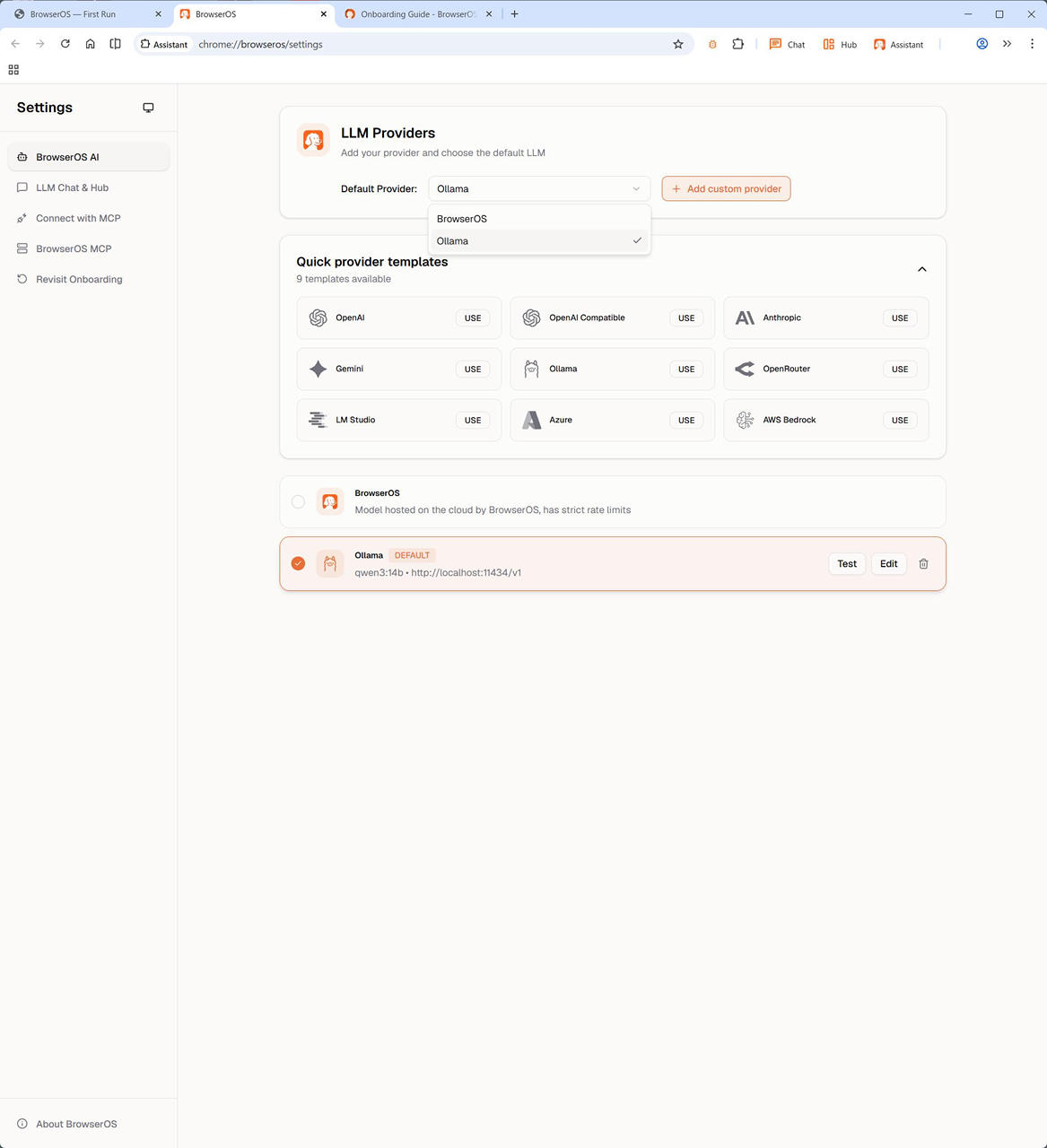The width and height of the screenshot is (1047, 1148).
Task: Open the Extensions puzzle icon
Action: tap(737, 44)
